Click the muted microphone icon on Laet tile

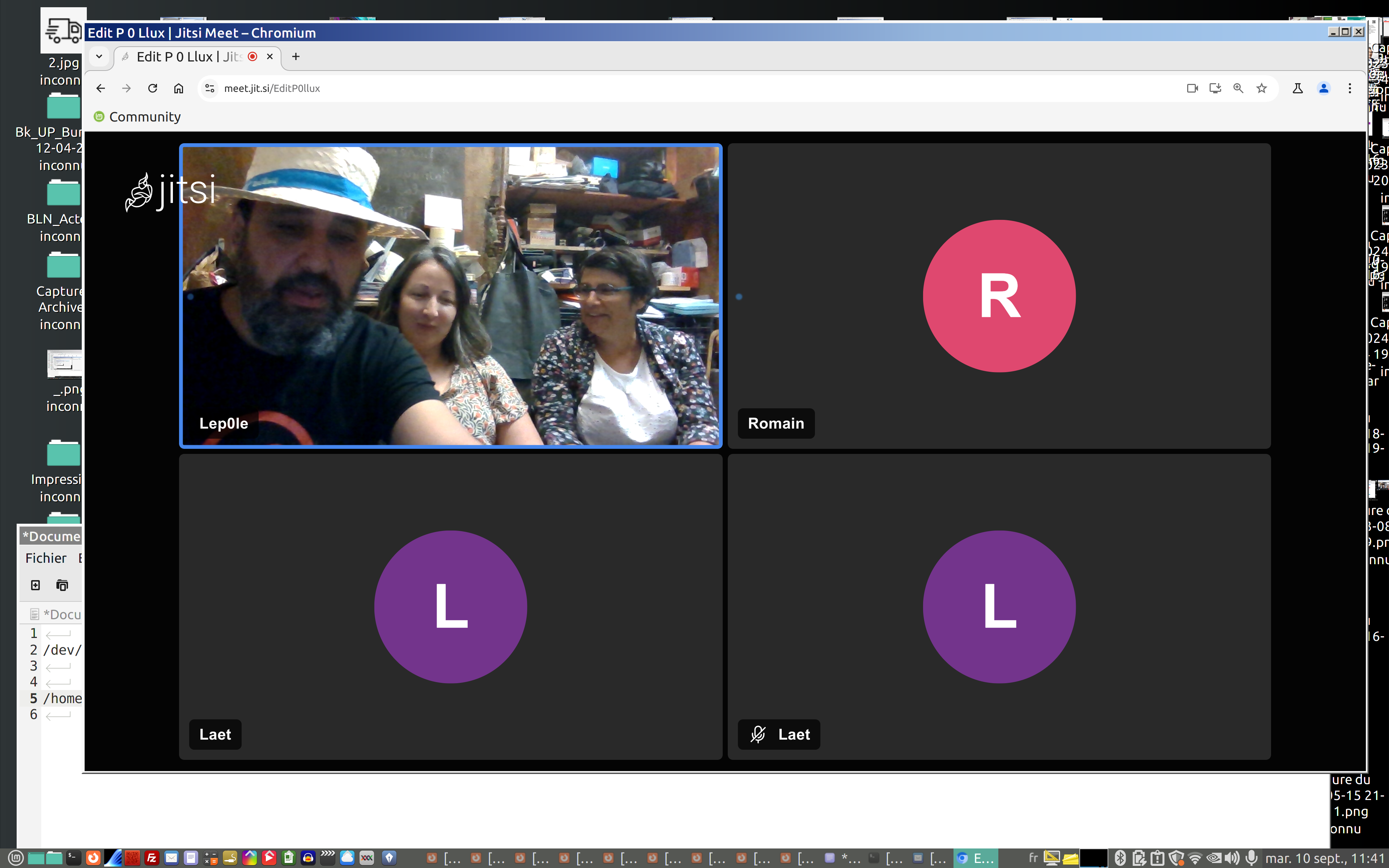tap(758, 734)
